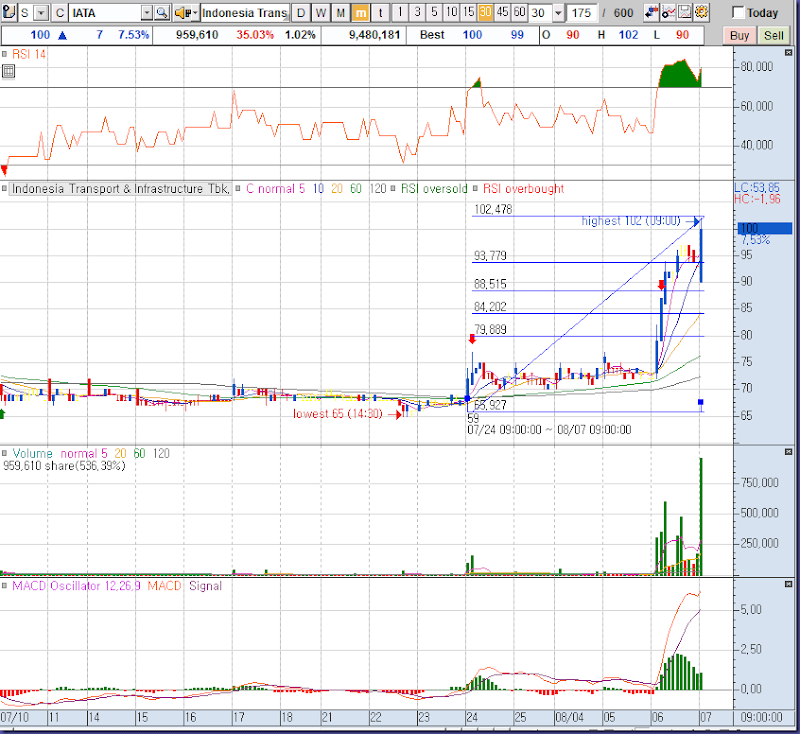
Task: Click the red down triangle in RSI panel
Action: (4, 170)
